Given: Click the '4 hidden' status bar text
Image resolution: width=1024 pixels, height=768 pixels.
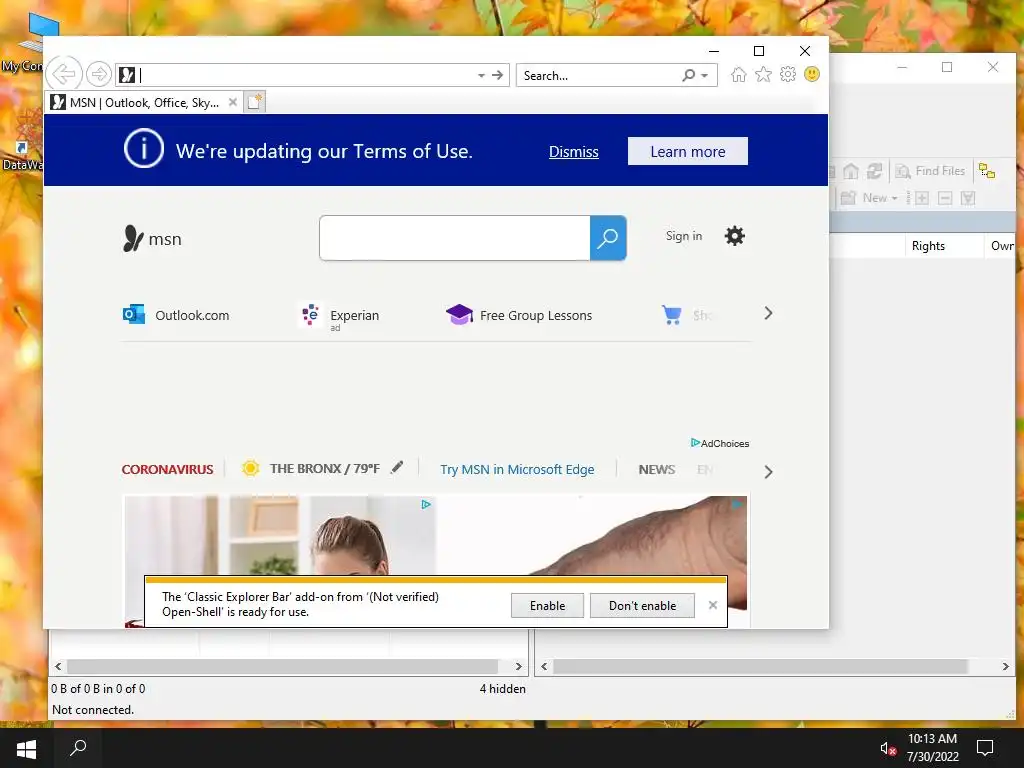Looking at the screenshot, I should click(502, 688).
